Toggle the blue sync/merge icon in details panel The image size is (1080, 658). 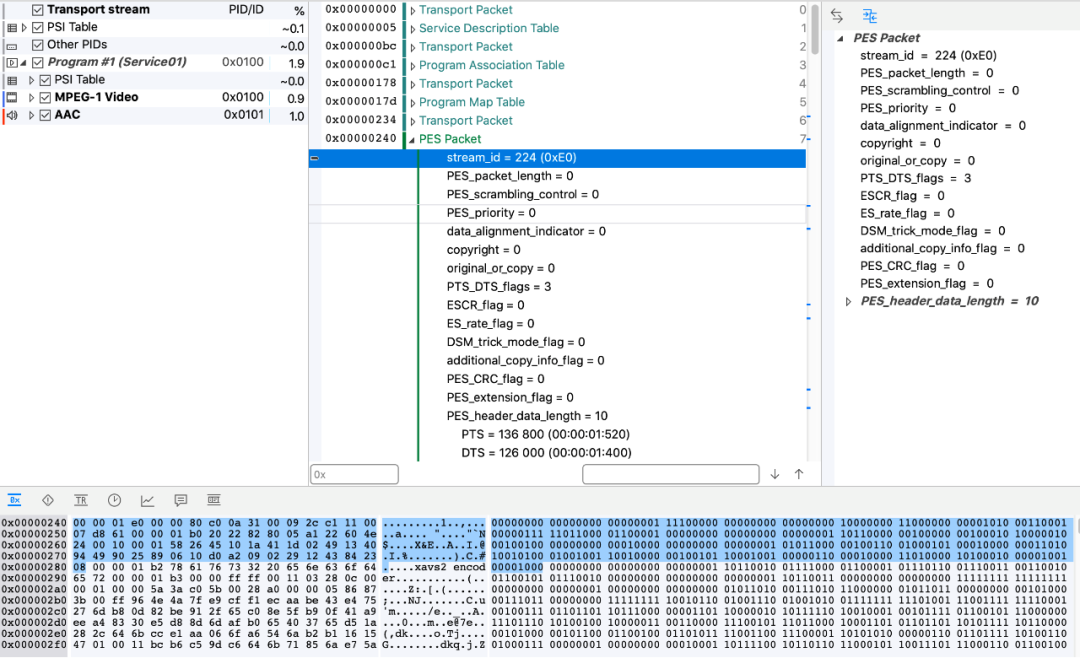869,16
